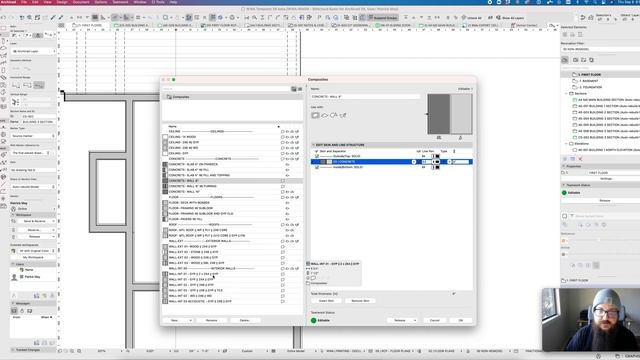Select the Wall use-with icon in Composites
The width and height of the screenshot is (640, 360).
tap(315, 116)
